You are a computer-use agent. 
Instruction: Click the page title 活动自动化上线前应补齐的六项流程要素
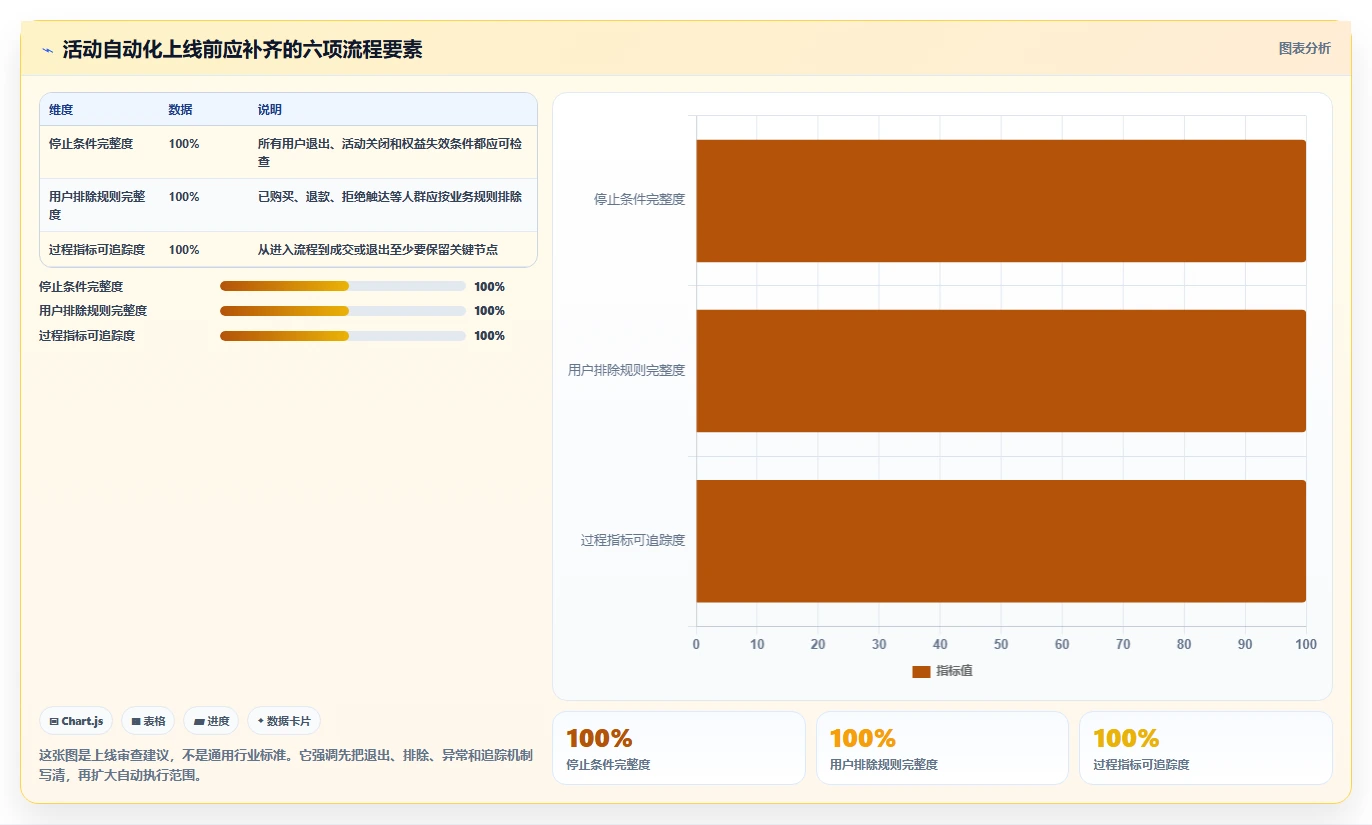click(242, 50)
